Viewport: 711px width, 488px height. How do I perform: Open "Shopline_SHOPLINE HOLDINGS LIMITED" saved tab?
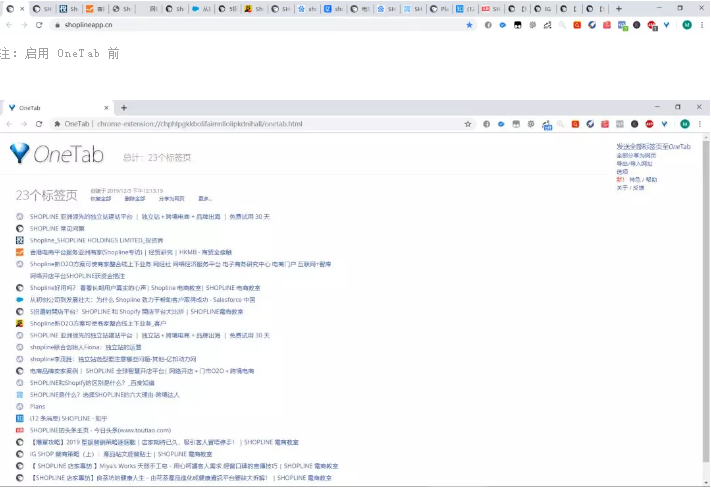pos(97,240)
